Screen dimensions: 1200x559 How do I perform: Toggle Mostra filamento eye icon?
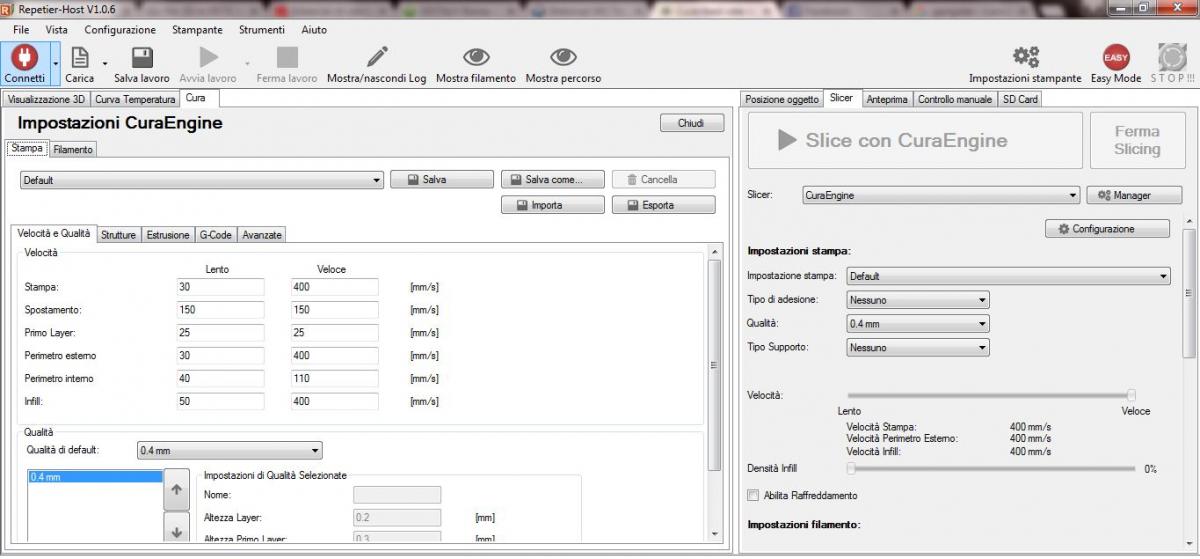[x=476, y=57]
